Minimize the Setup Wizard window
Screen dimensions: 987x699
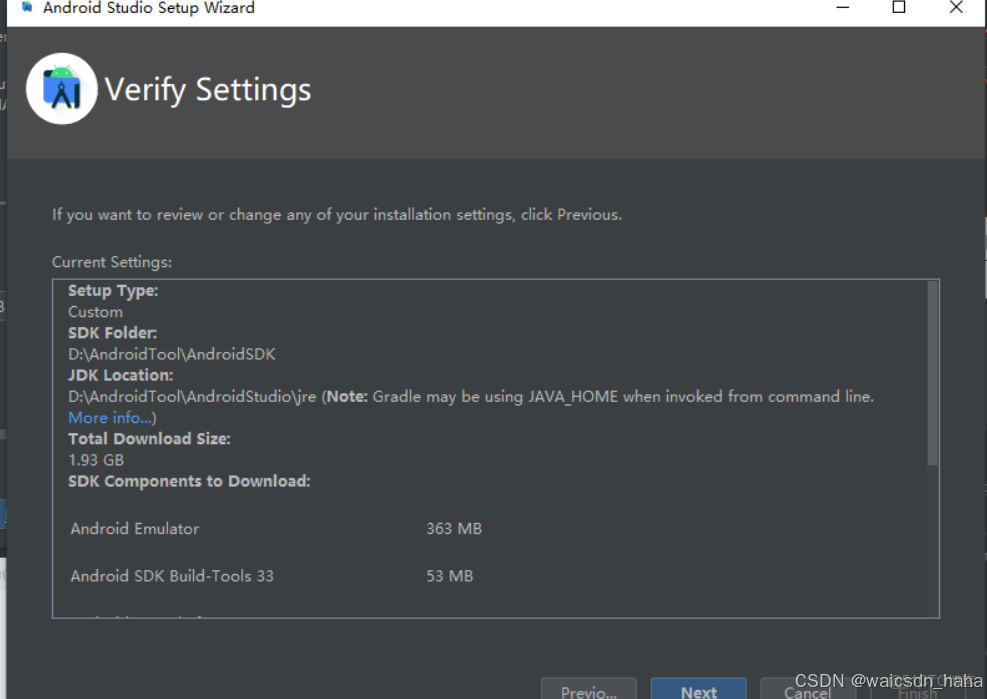843,8
